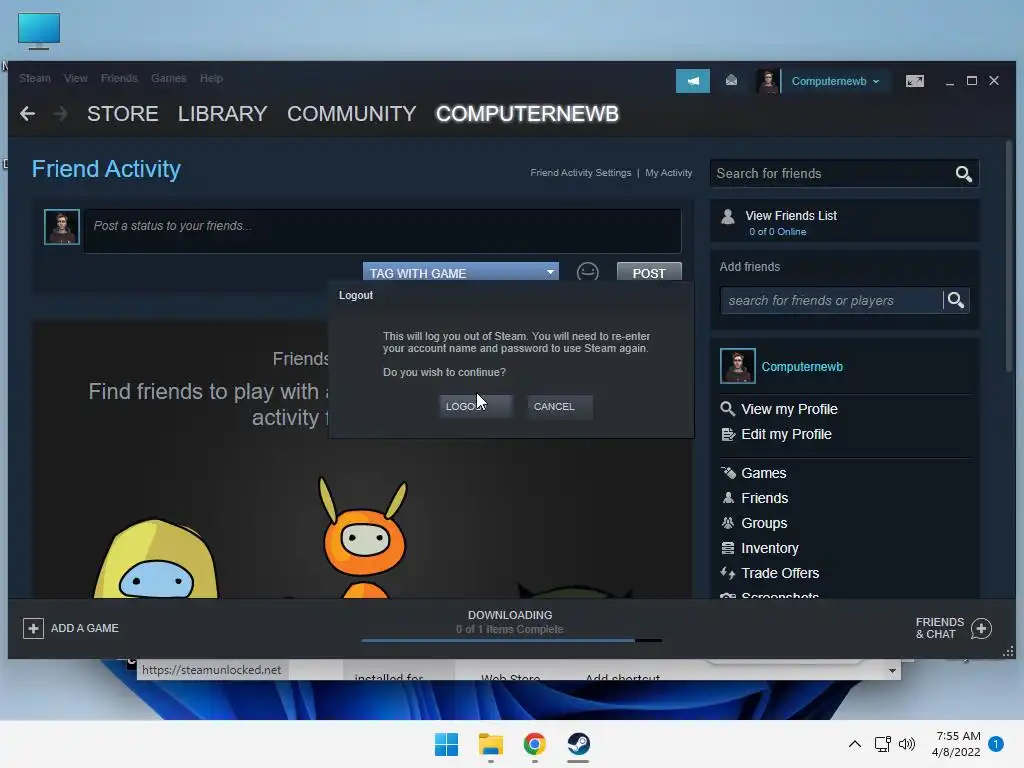
Task: Open View my Profile
Action: coord(789,409)
